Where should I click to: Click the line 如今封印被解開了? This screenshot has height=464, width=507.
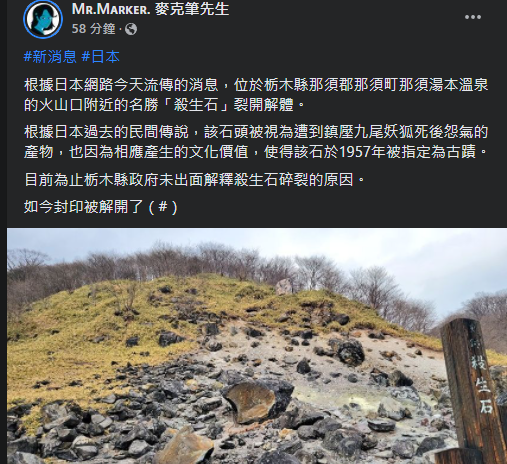[100, 207]
